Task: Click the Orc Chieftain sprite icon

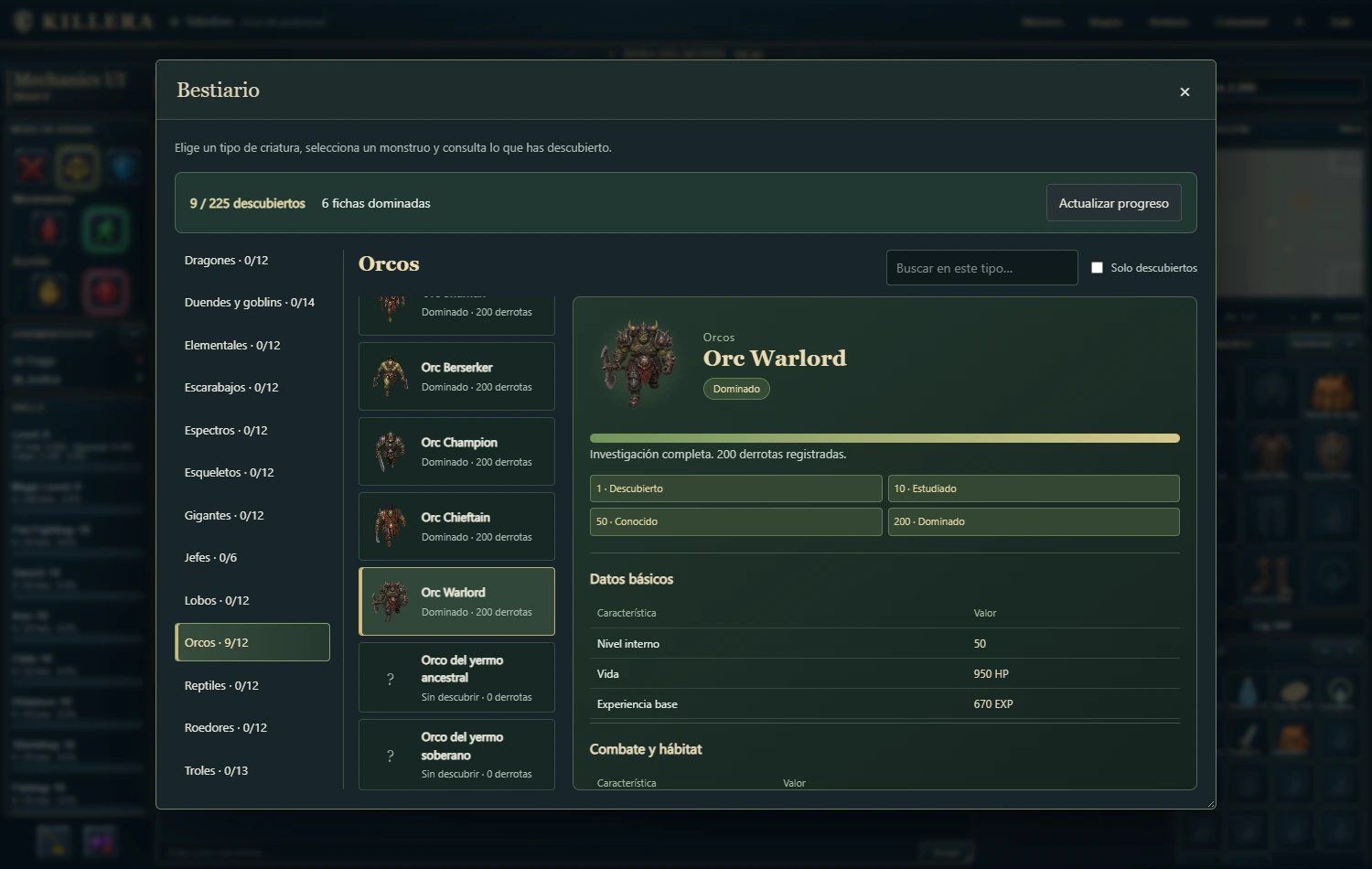Action: 391,526
